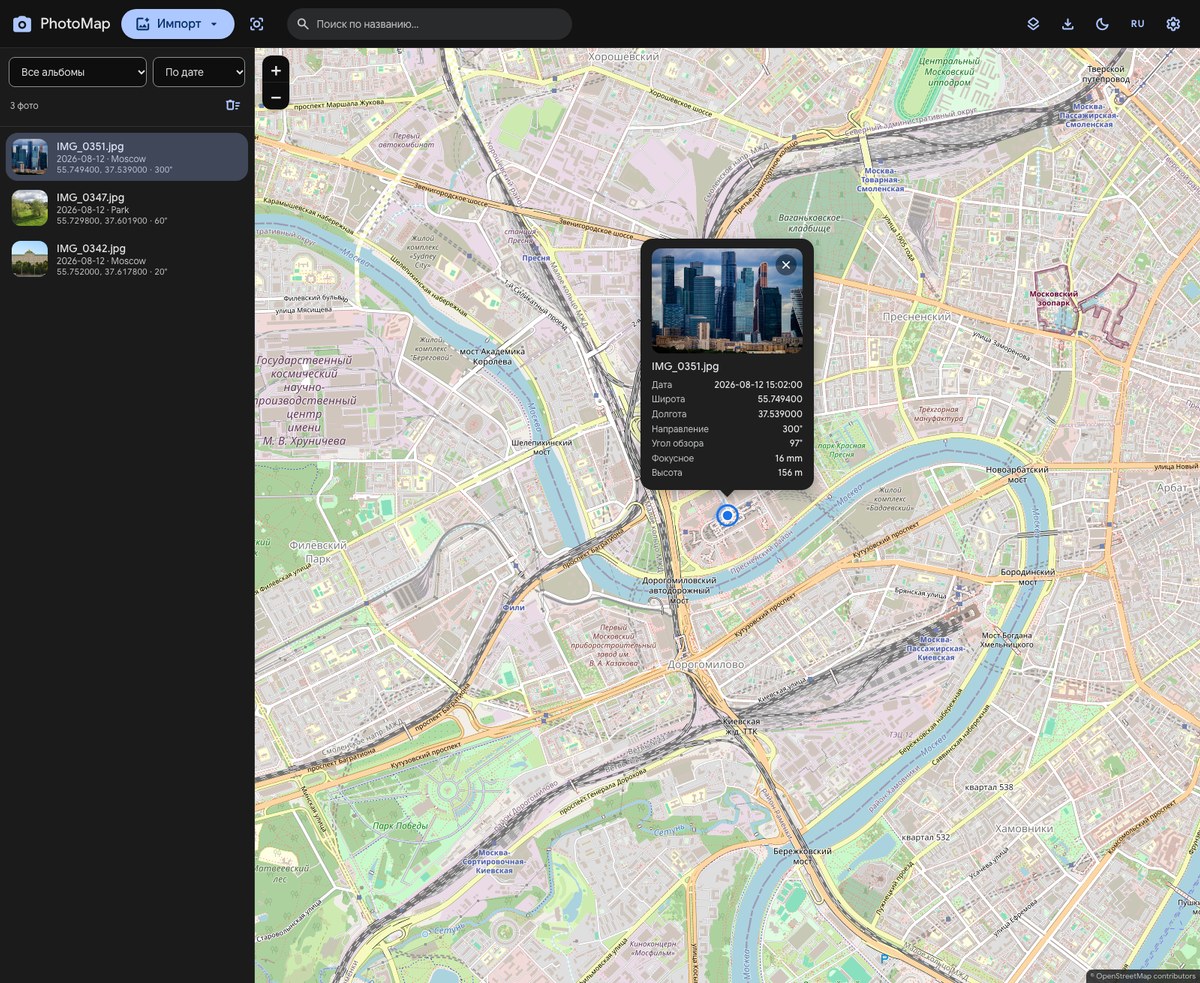Click latitude value 55.749400 in popup
1200x983 pixels.
pos(780,399)
